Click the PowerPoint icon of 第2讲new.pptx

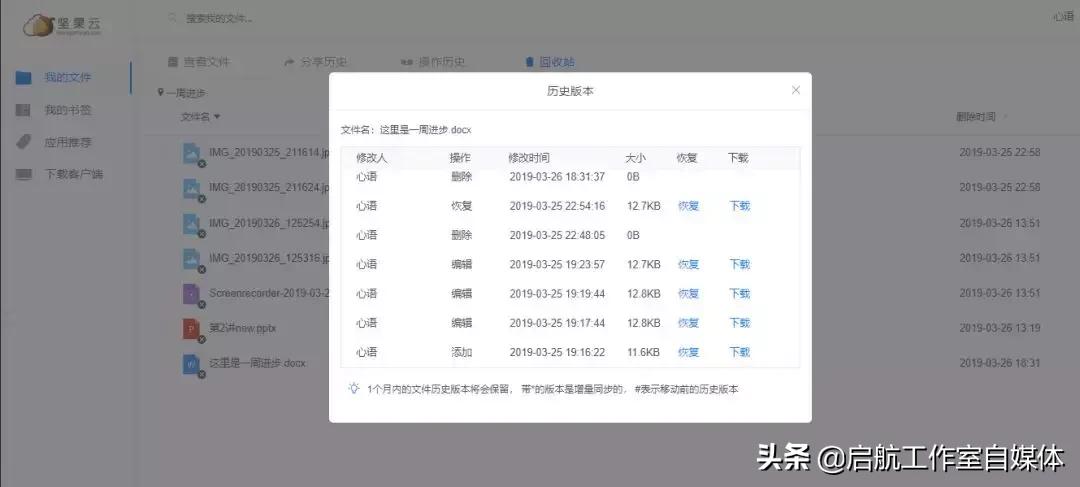coord(191,329)
